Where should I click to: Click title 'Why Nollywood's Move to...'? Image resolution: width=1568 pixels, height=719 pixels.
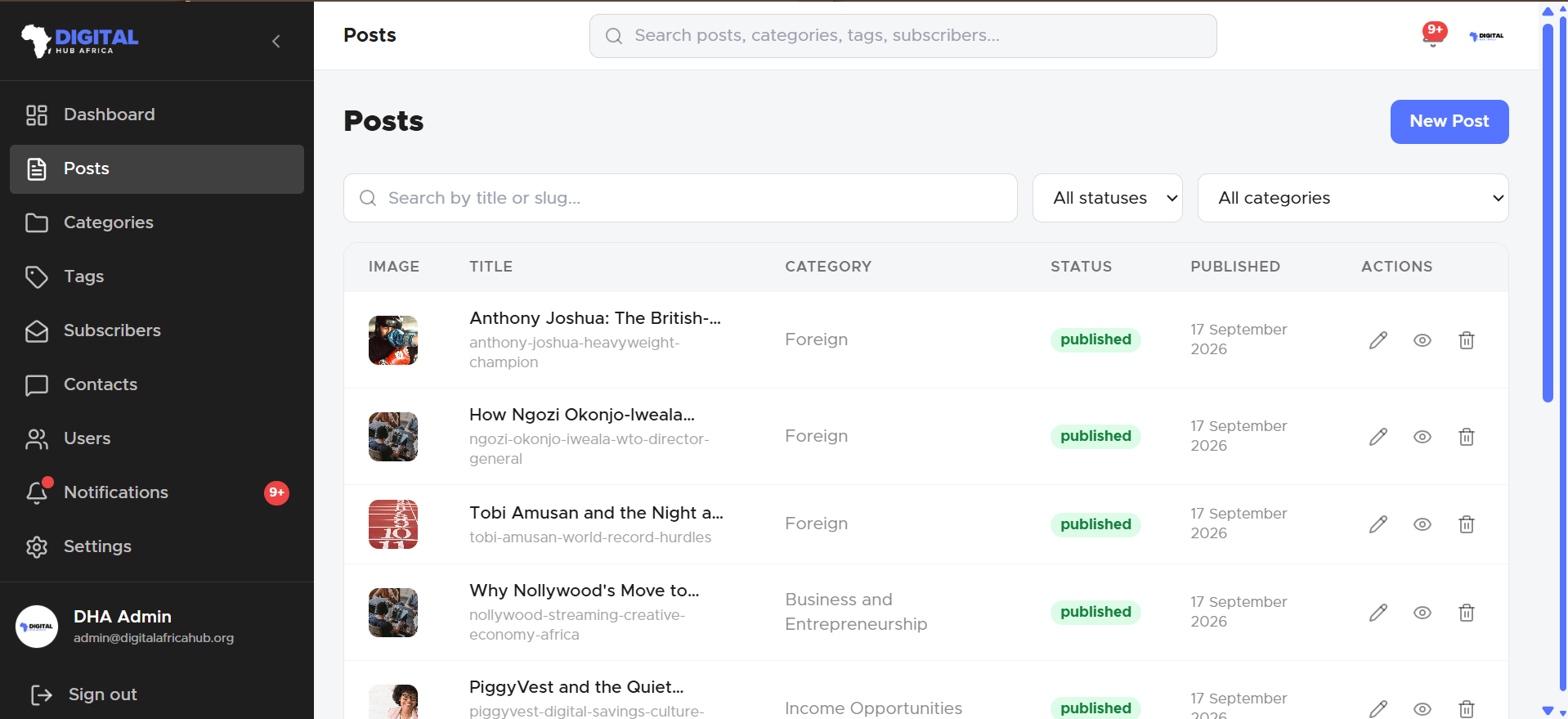point(585,591)
